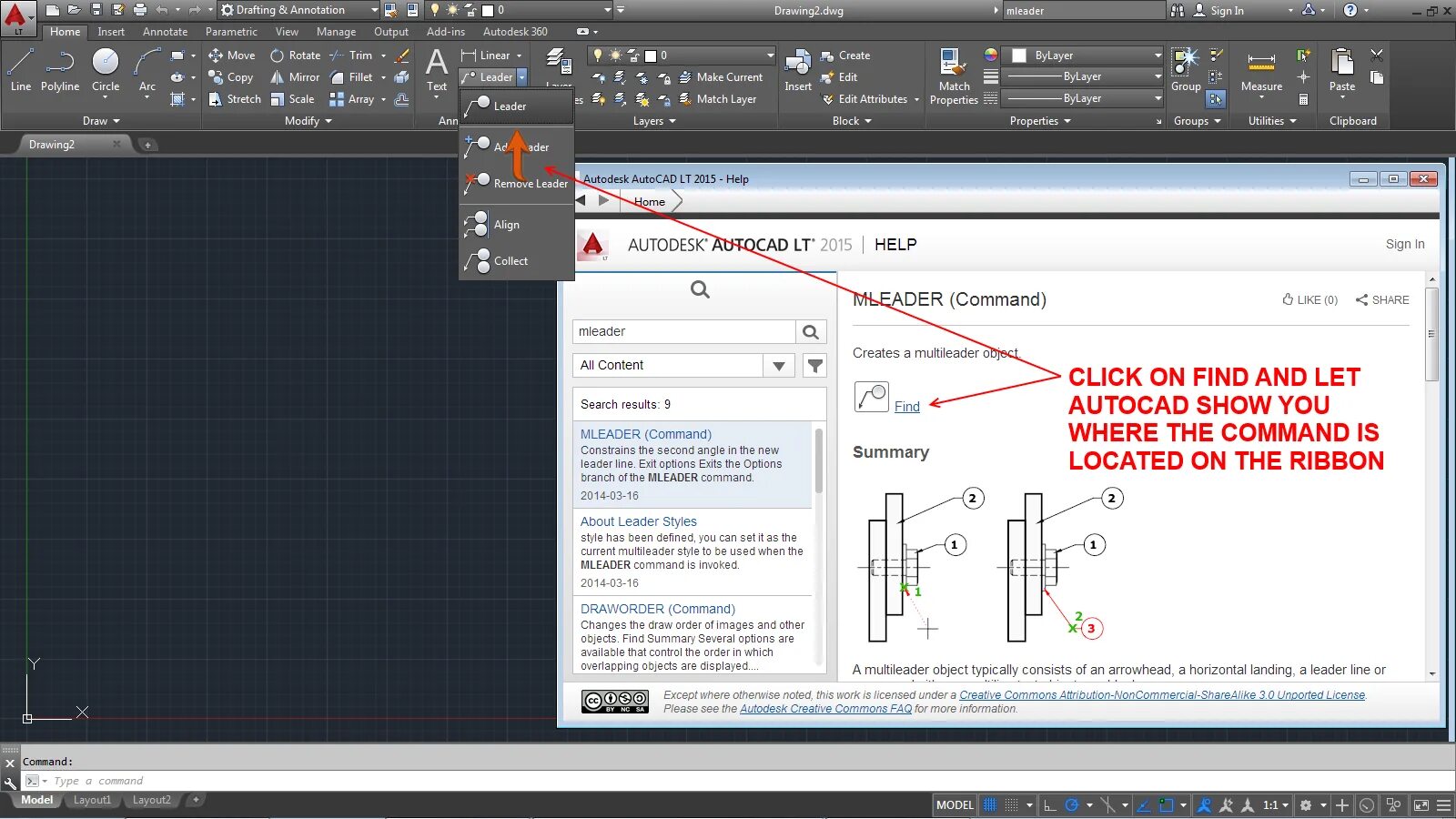Click the Copy tool in Modify panel
This screenshot has height=819, width=1456.
coord(230,77)
